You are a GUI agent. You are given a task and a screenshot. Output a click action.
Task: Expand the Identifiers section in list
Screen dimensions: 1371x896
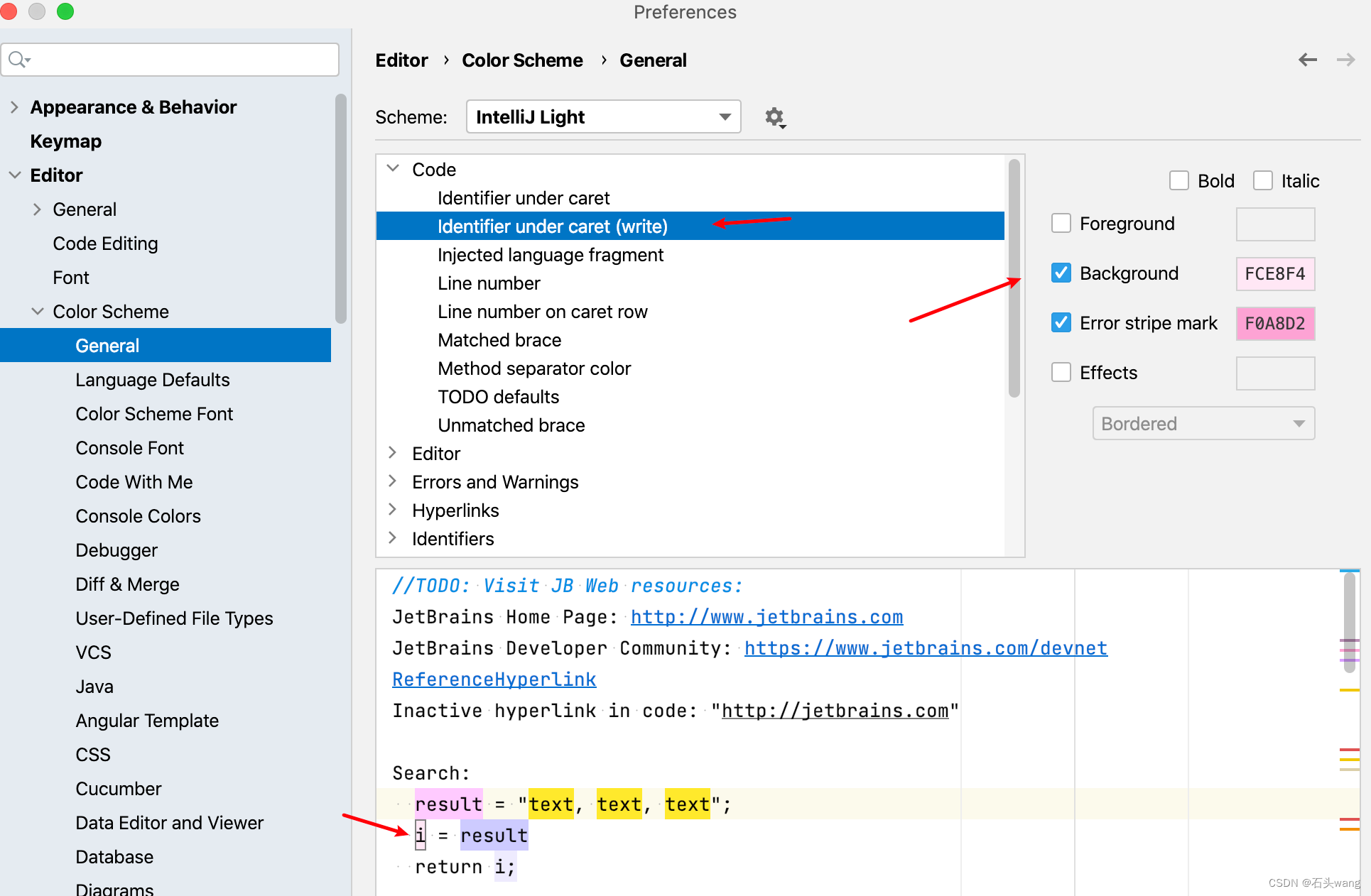(395, 540)
